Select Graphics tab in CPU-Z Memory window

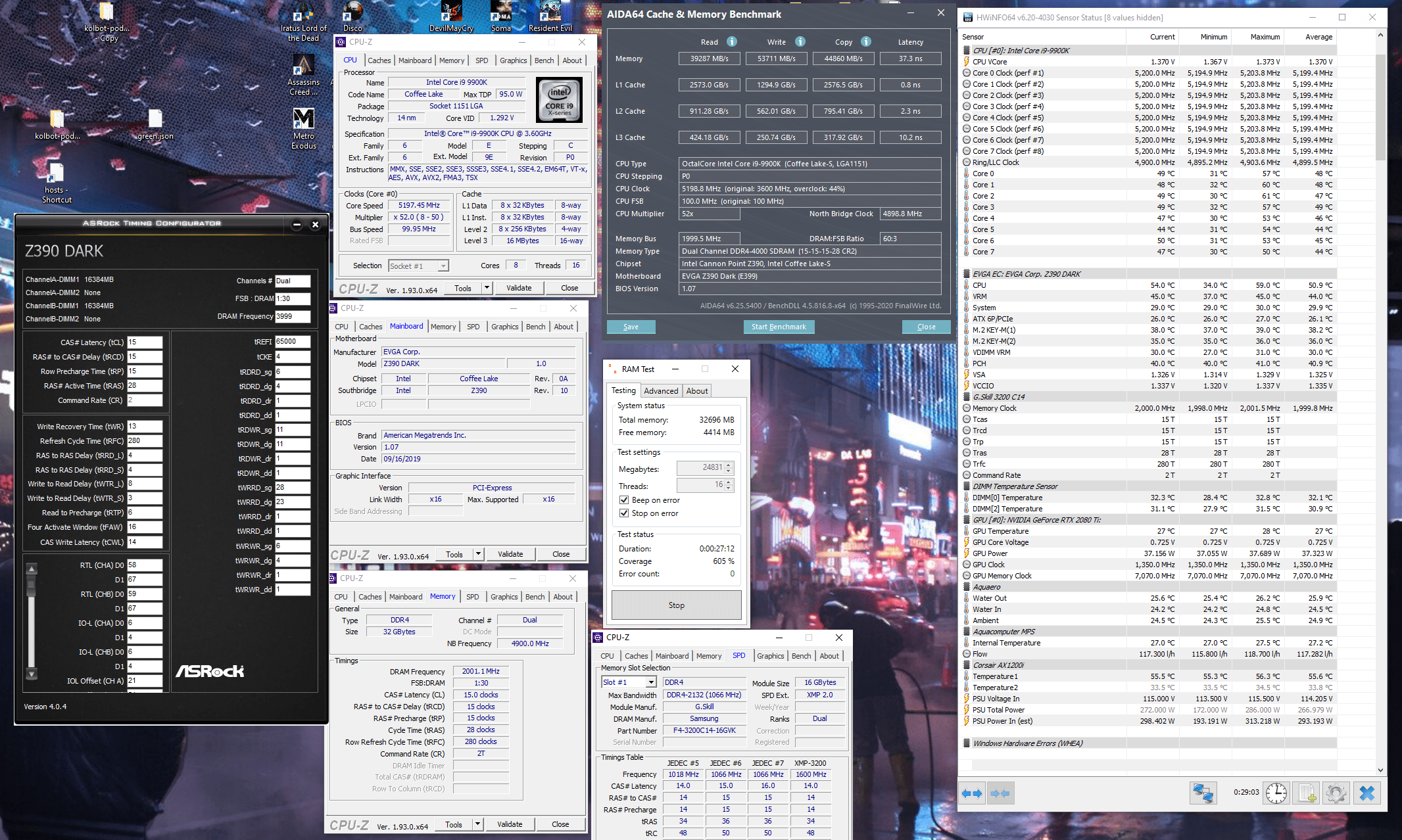504,597
